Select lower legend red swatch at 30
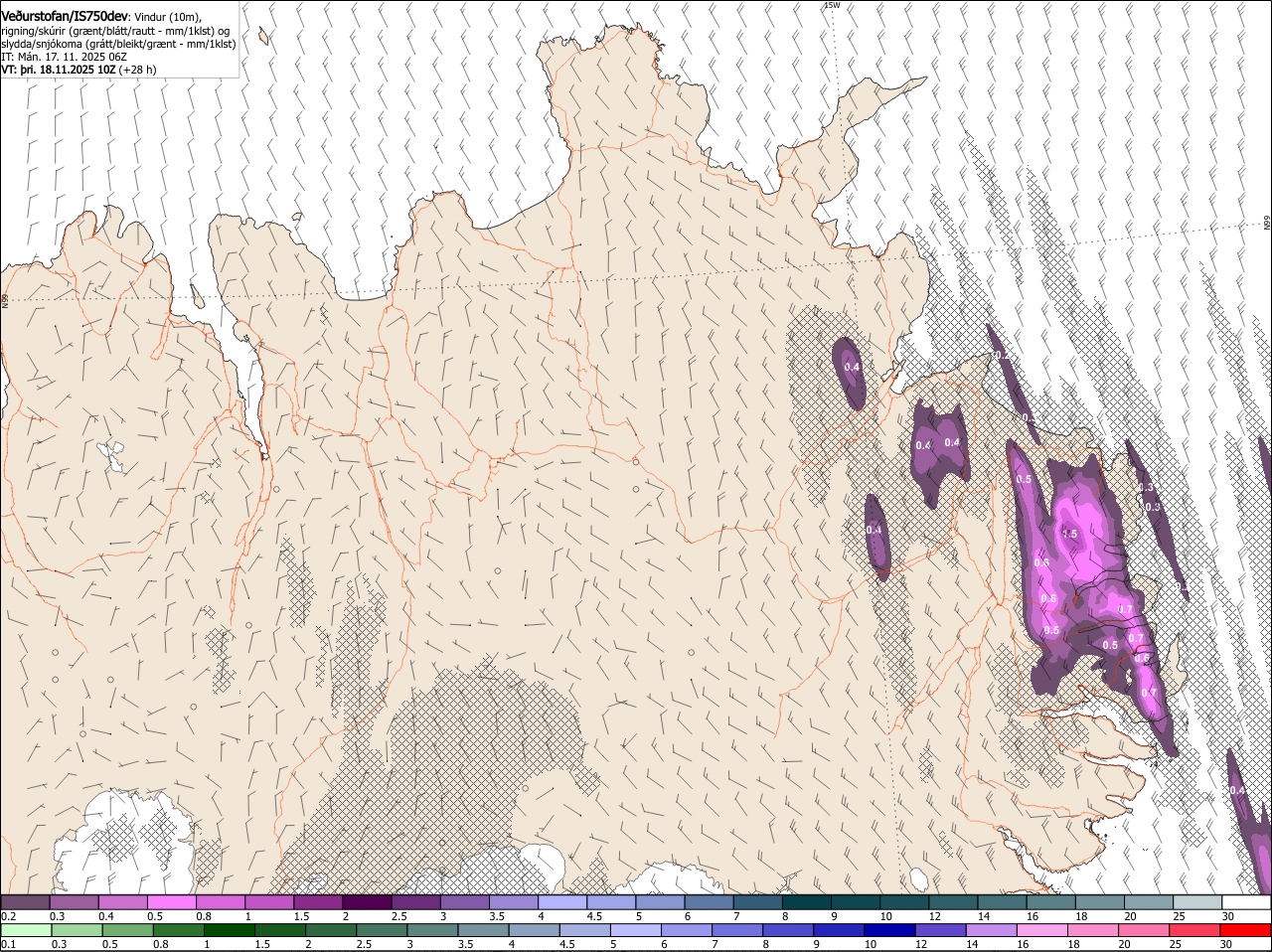 pos(1246,930)
